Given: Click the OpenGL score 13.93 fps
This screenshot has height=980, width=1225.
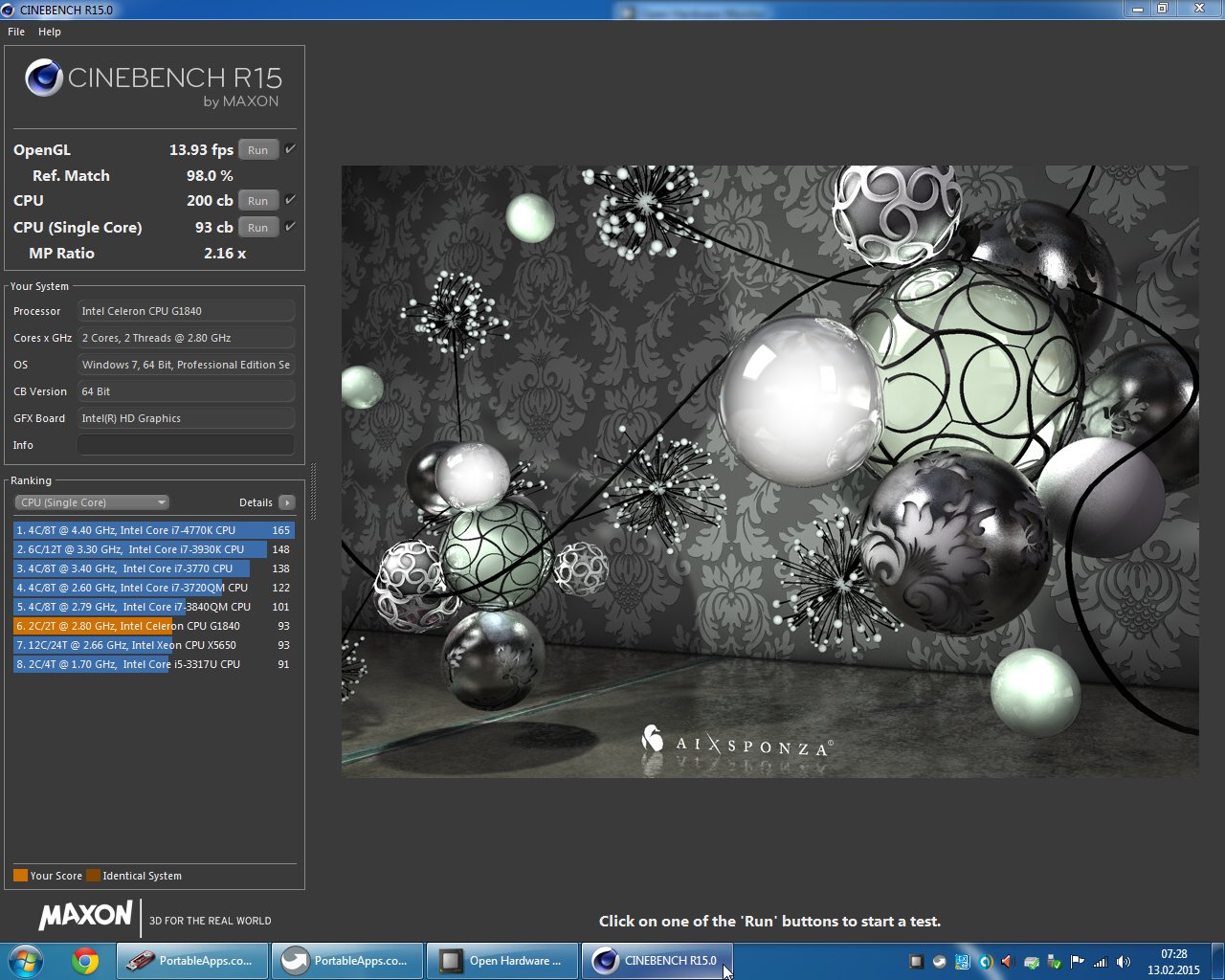Looking at the screenshot, I should click(x=201, y=149).
